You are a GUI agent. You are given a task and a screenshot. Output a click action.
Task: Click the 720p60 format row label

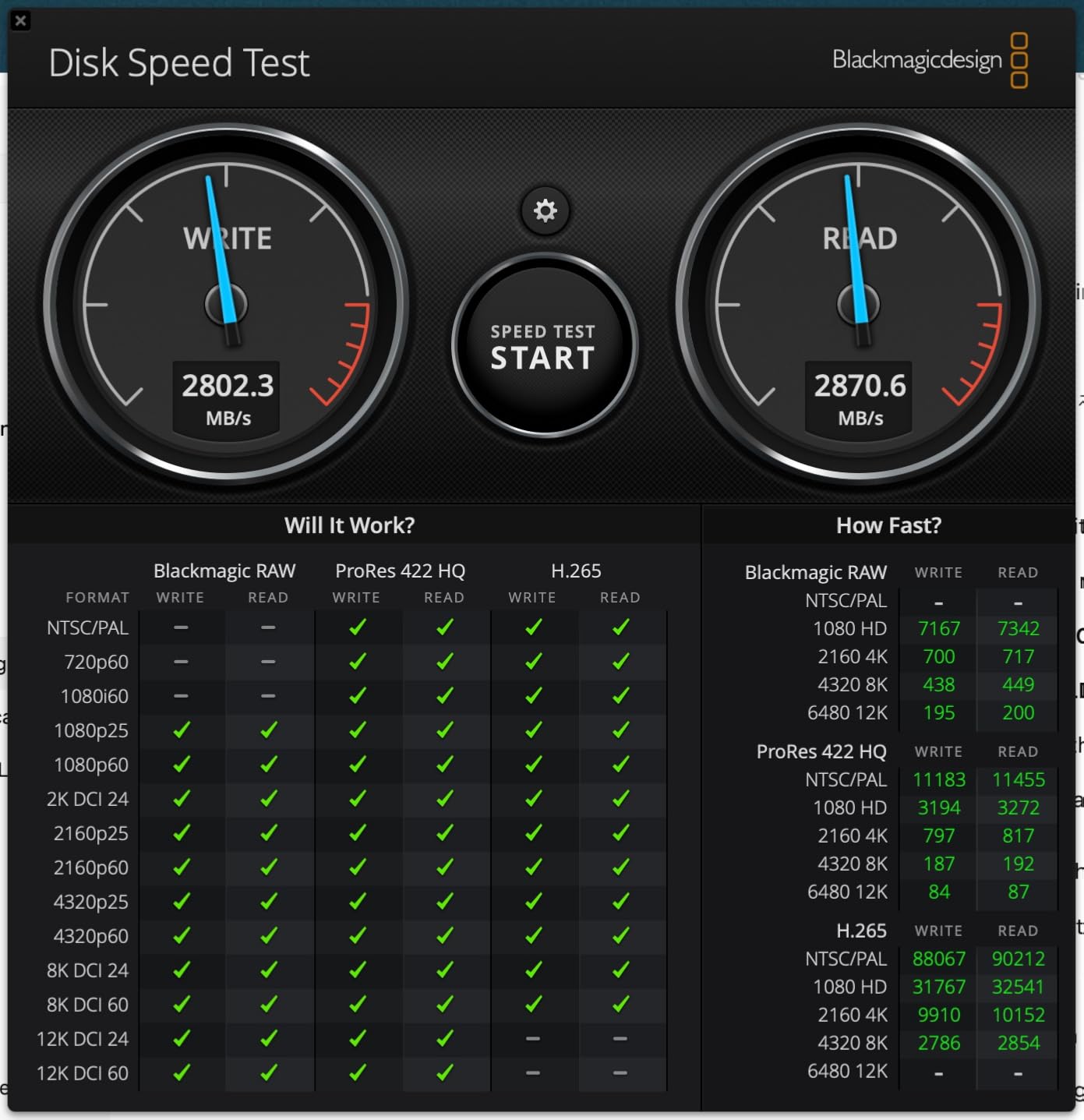click(x=96, y=662)
